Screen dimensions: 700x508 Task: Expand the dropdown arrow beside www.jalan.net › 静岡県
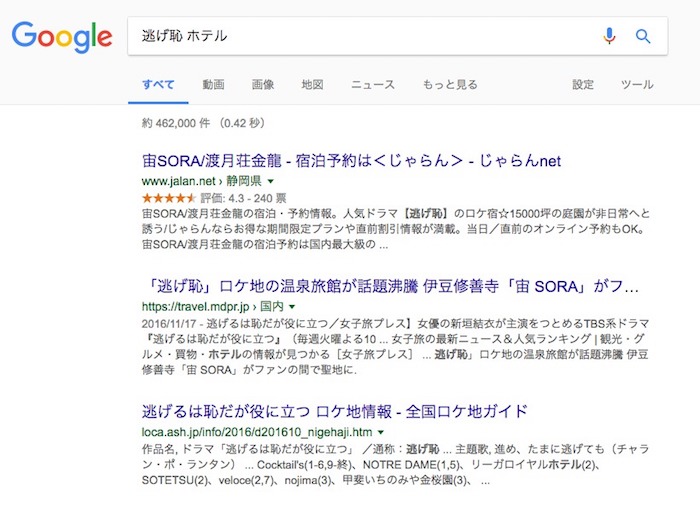click(270, 182)
